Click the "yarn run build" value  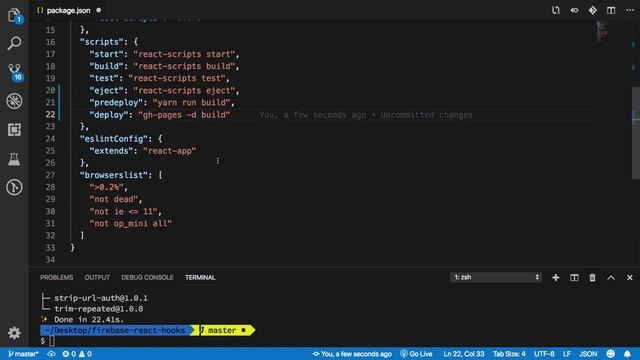pos(191,102)
